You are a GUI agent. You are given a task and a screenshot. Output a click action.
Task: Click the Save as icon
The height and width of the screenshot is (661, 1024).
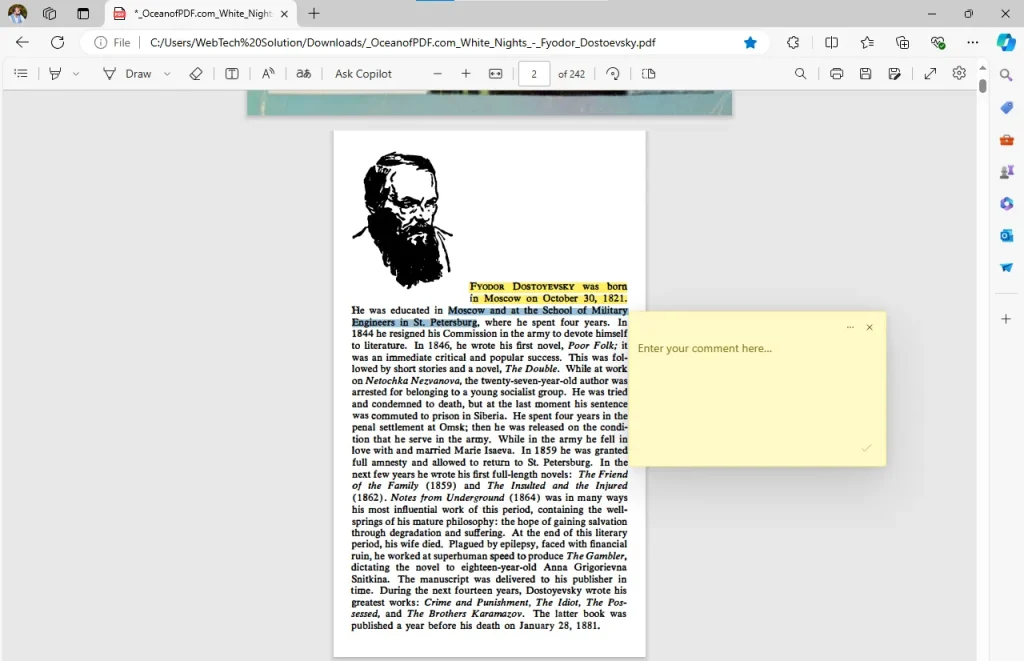[895, 74]
